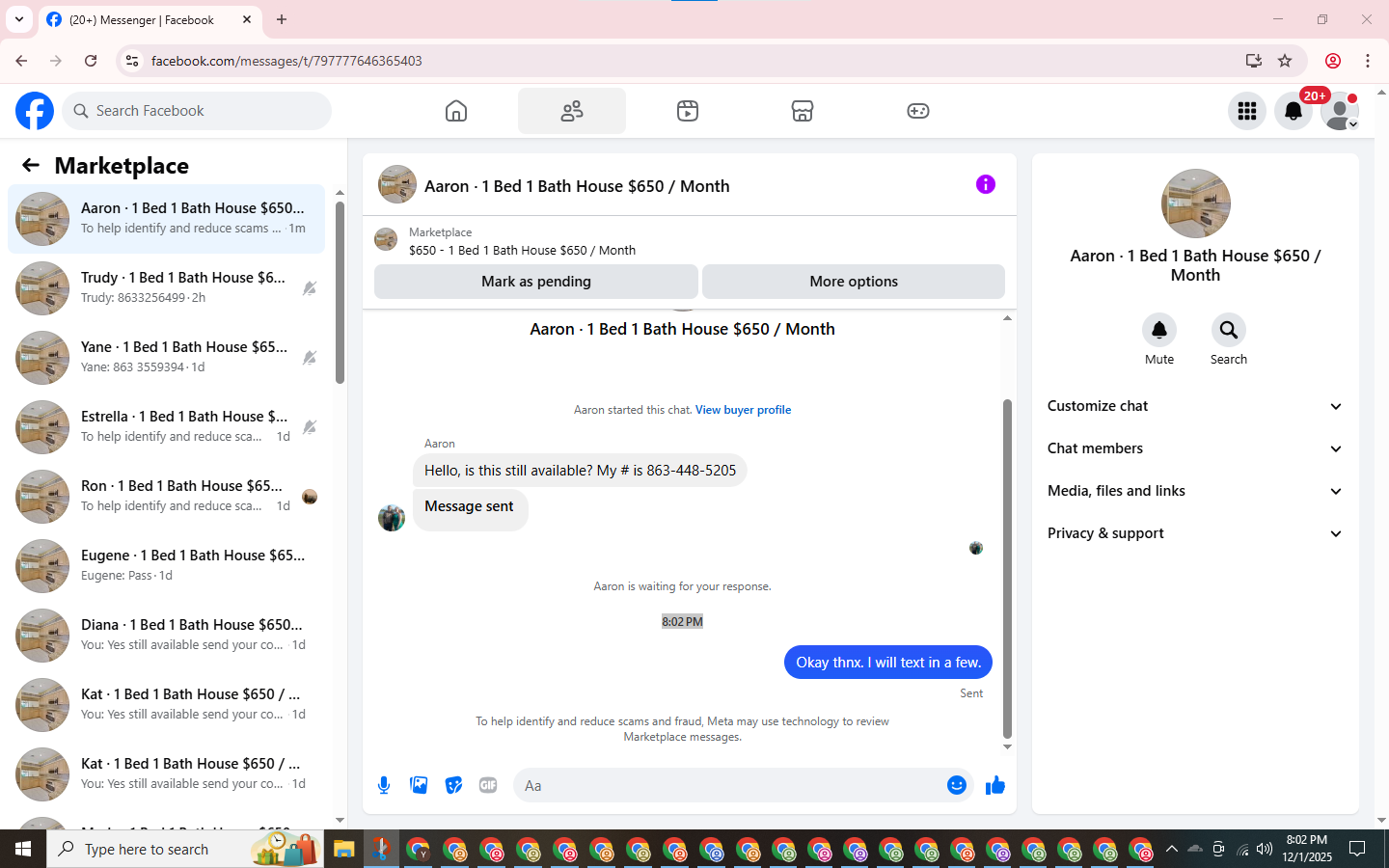Open the Chrome three-dot menu
This screenshot has width=1389, height=868.
pyautogui.click(x=1368, y=61)
